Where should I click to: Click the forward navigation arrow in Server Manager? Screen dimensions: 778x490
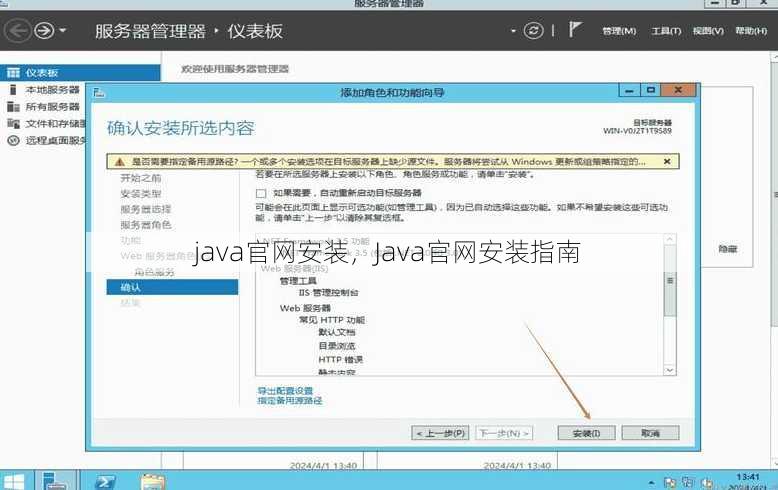(x=44, y=31)
